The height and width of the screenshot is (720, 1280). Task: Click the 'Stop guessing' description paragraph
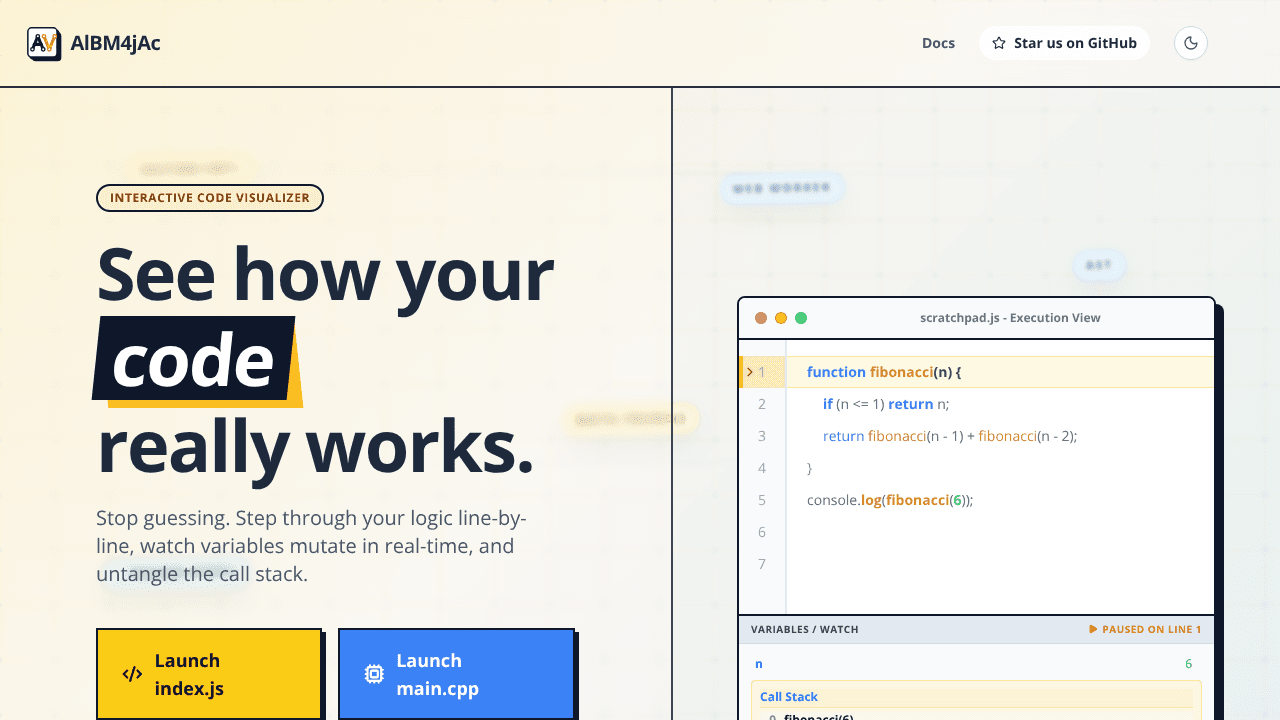click(311, 547)
